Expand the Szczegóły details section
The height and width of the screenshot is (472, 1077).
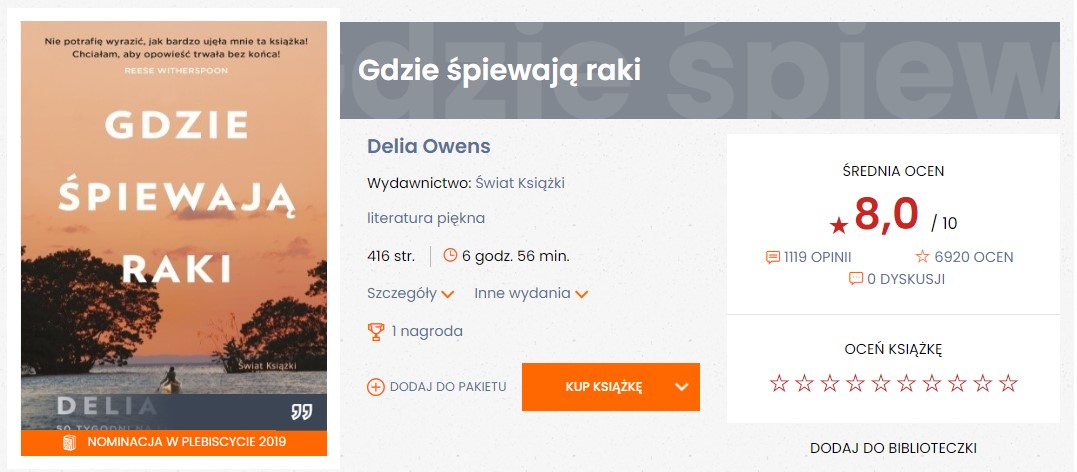click(x=411, y=294)
